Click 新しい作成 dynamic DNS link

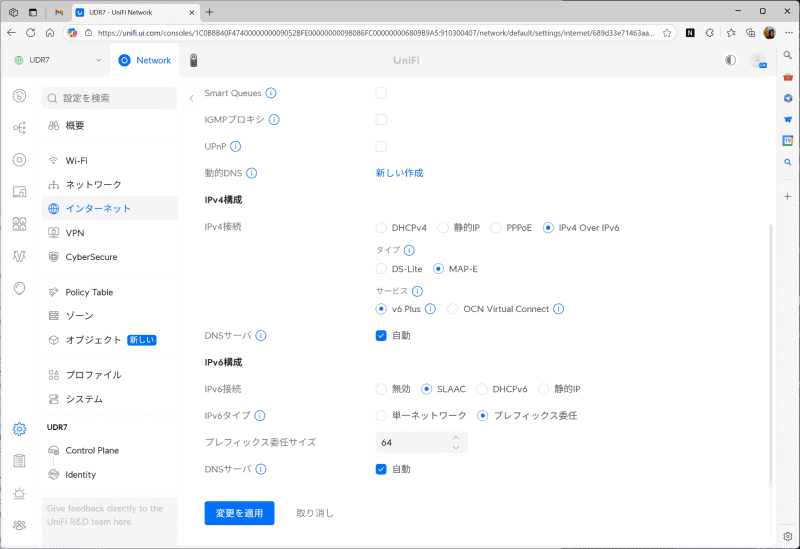(399, 173)
